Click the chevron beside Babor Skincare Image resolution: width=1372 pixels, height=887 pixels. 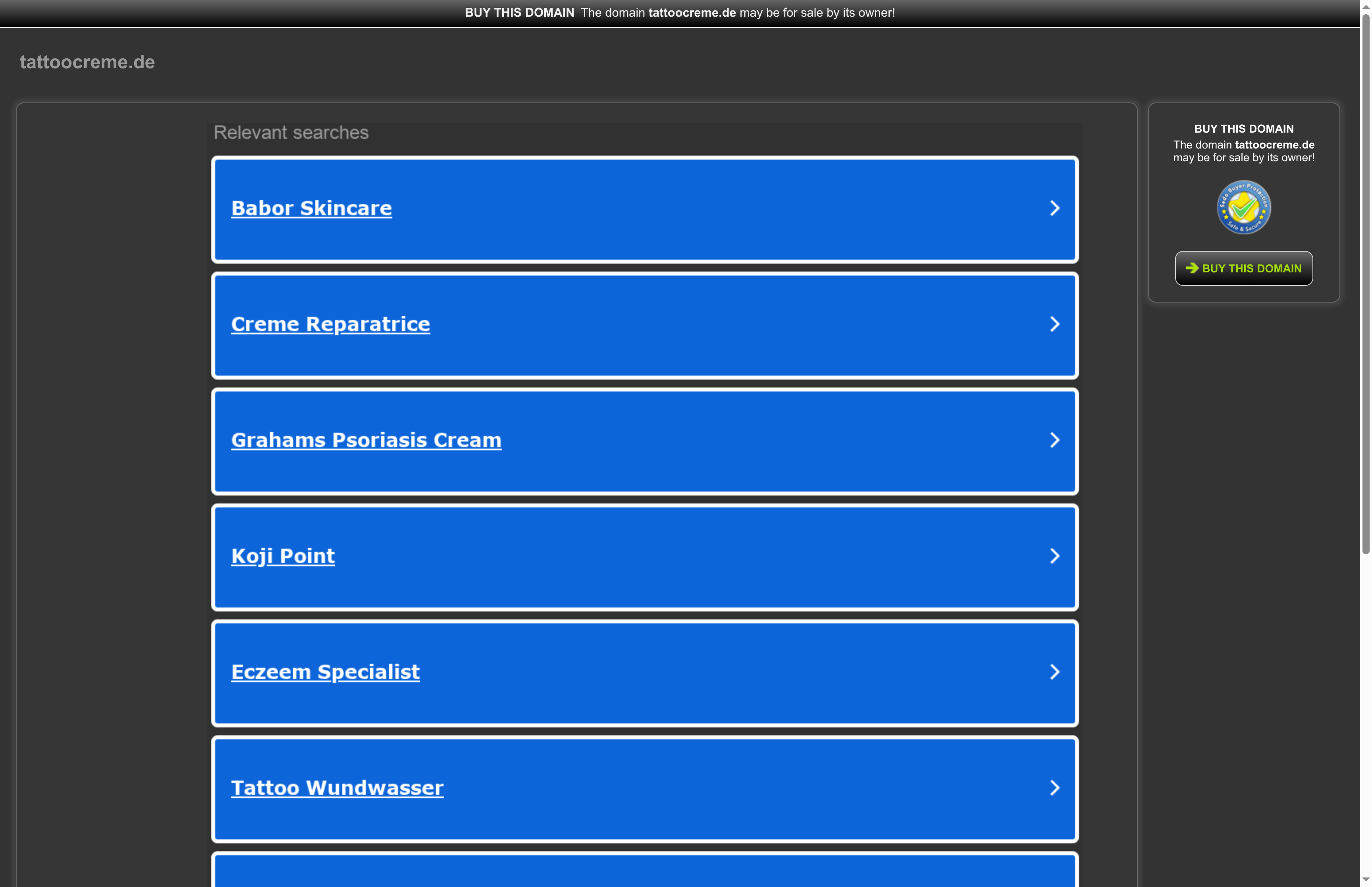point(1055,208)
